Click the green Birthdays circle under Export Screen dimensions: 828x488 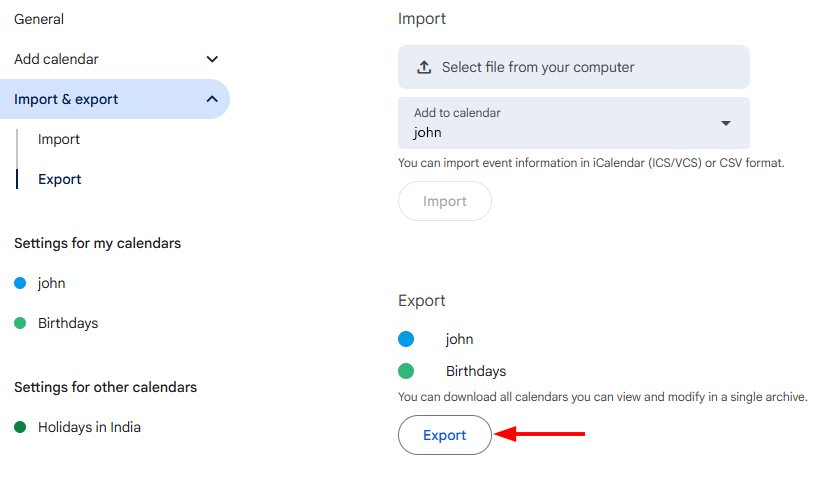click(x=406, y=371)
